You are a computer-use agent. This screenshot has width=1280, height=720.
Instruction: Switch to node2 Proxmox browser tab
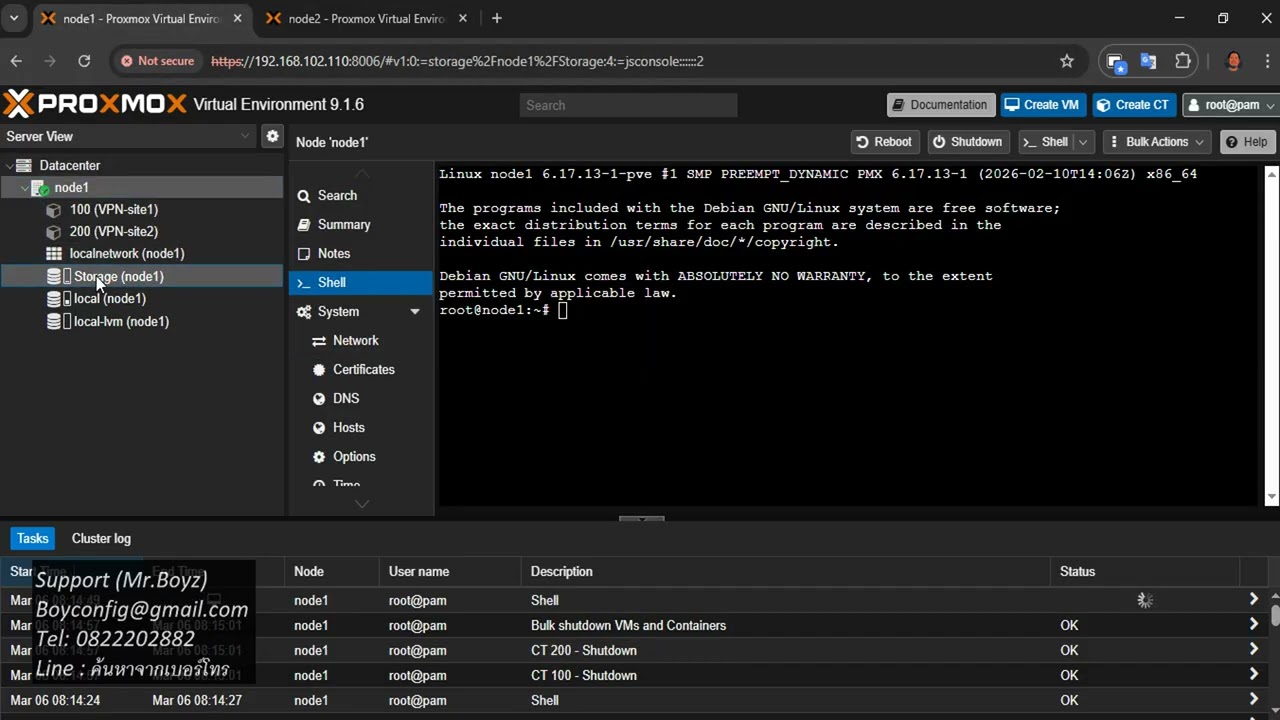(x=366, y=19)
